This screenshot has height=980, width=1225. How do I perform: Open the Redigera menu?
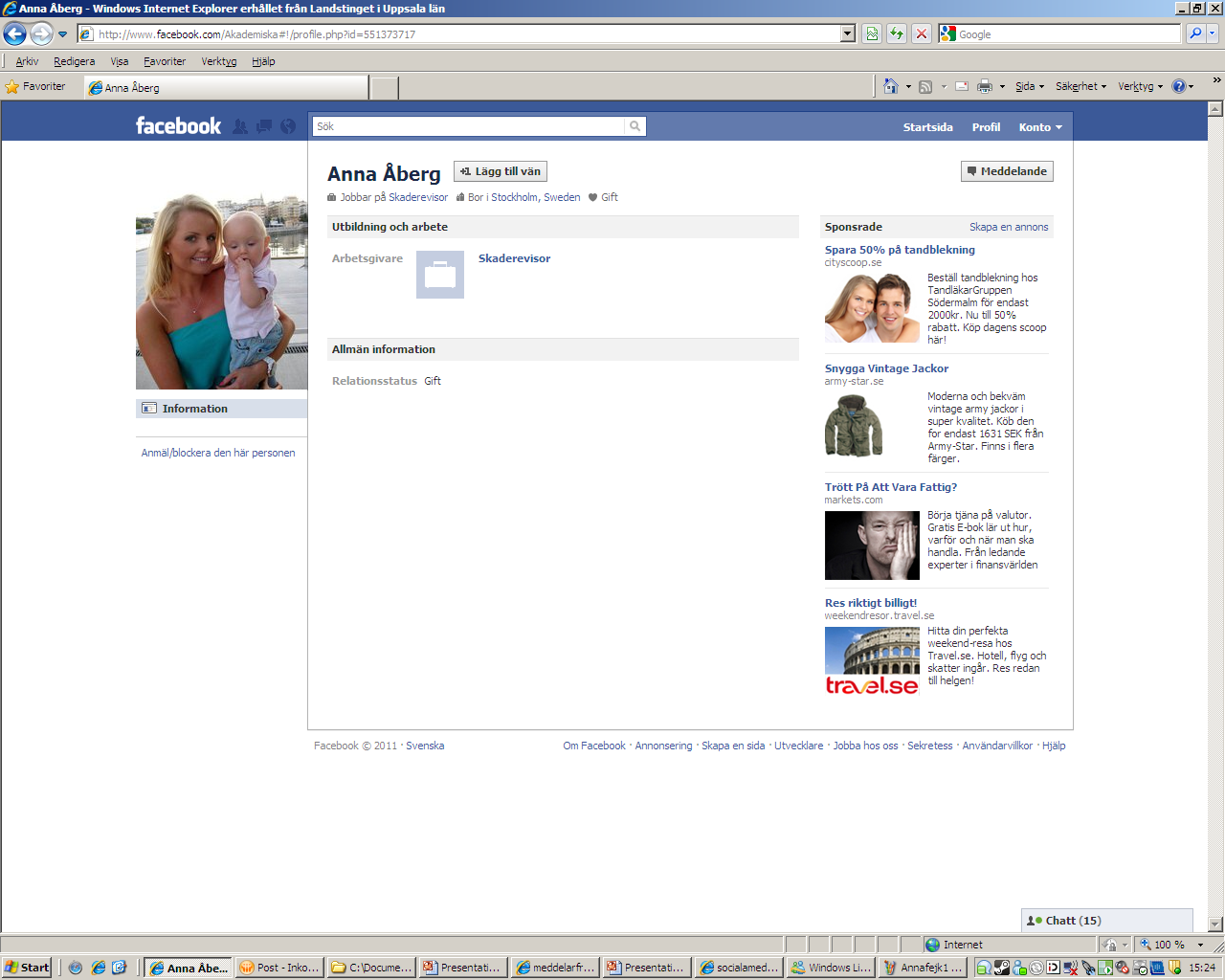(x=74, y=61)
